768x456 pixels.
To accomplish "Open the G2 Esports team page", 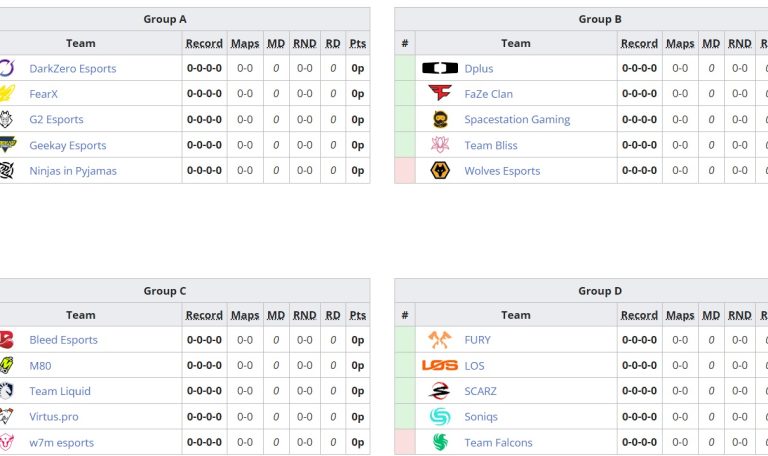I will coord(56,120).
